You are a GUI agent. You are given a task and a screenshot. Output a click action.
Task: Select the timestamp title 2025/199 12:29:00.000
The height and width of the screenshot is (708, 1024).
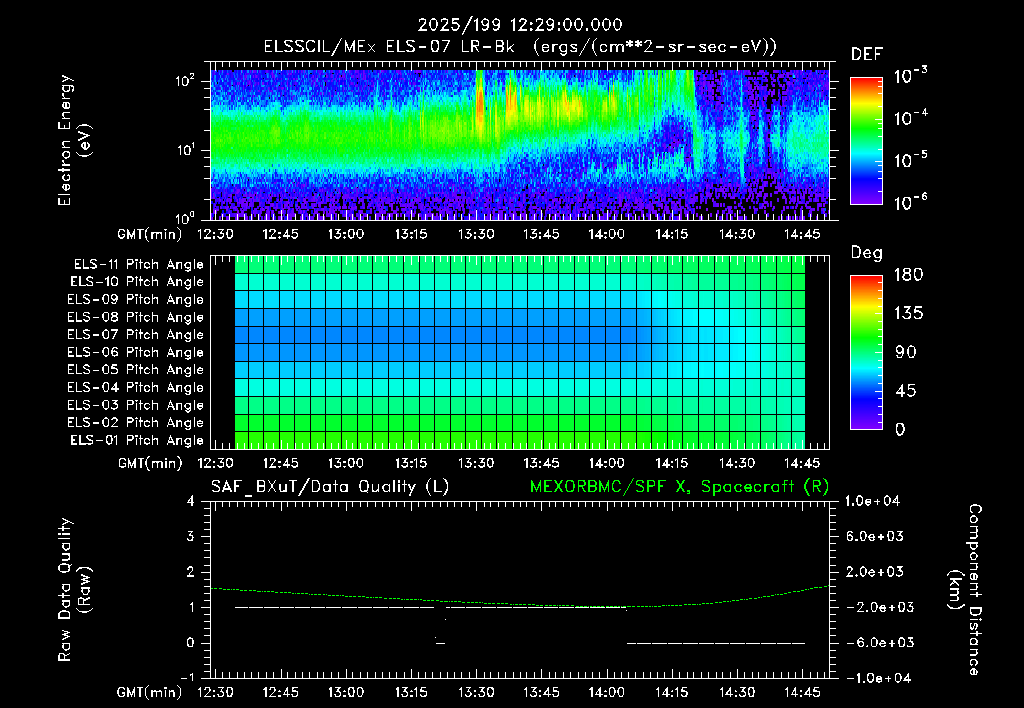[x=520, y=25]
